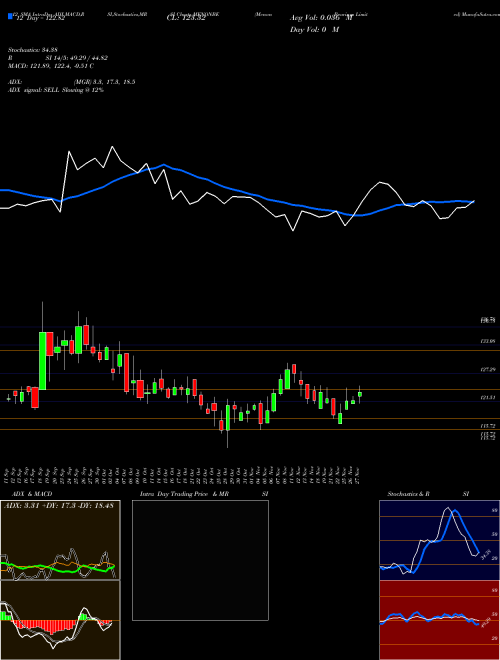Open the dark red RSI mini chart
Viewport: 500px width, 660px height.
click(439, 620)
